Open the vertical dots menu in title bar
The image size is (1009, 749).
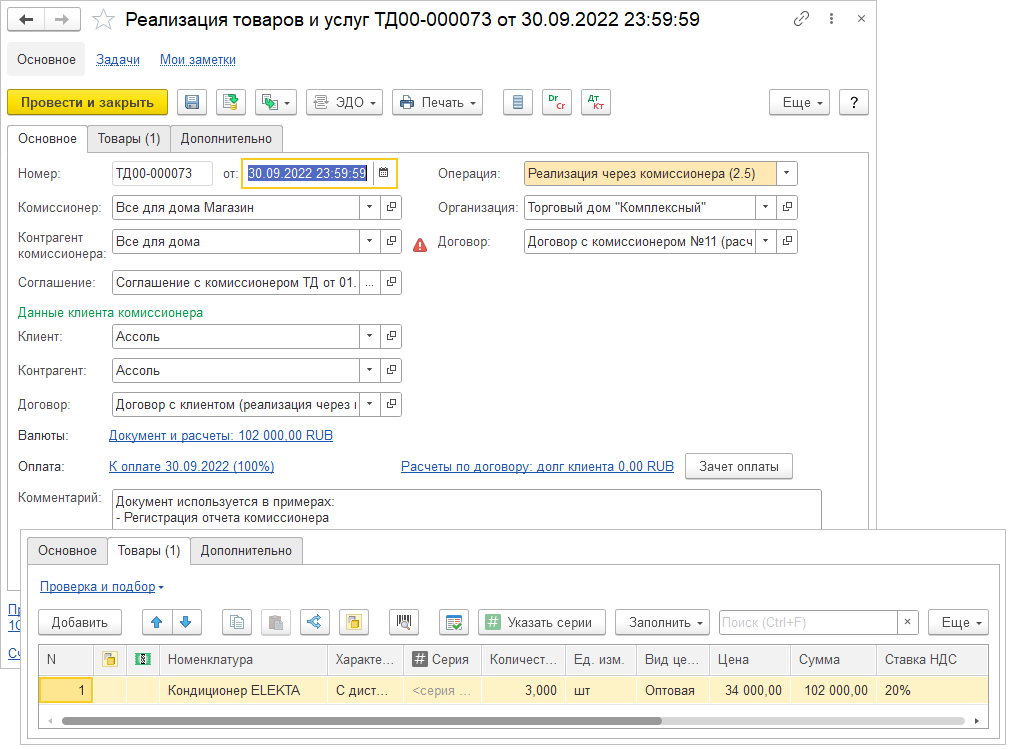pyautogui.click(x=831, y=19)
